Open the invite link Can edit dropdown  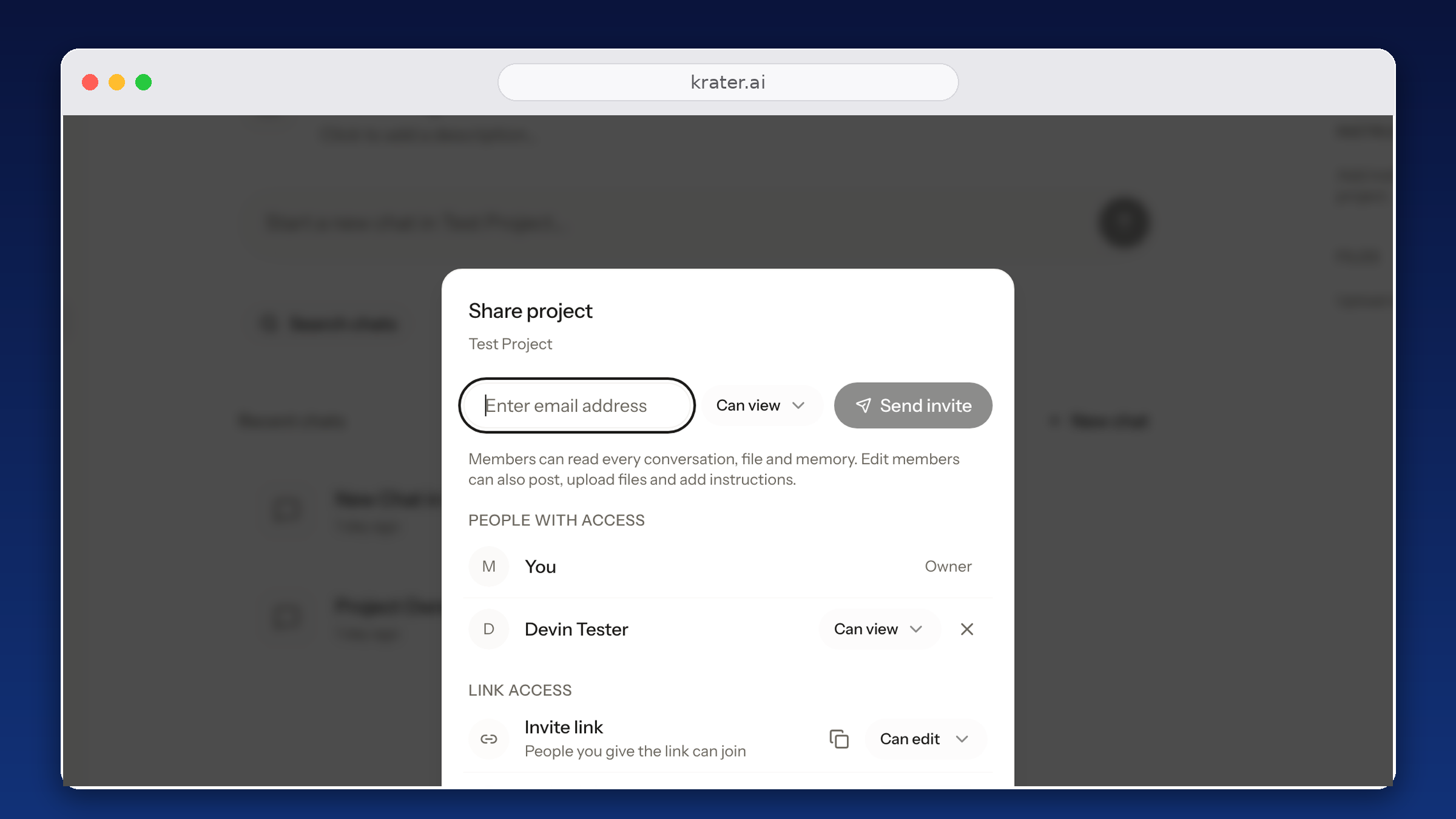925,739
